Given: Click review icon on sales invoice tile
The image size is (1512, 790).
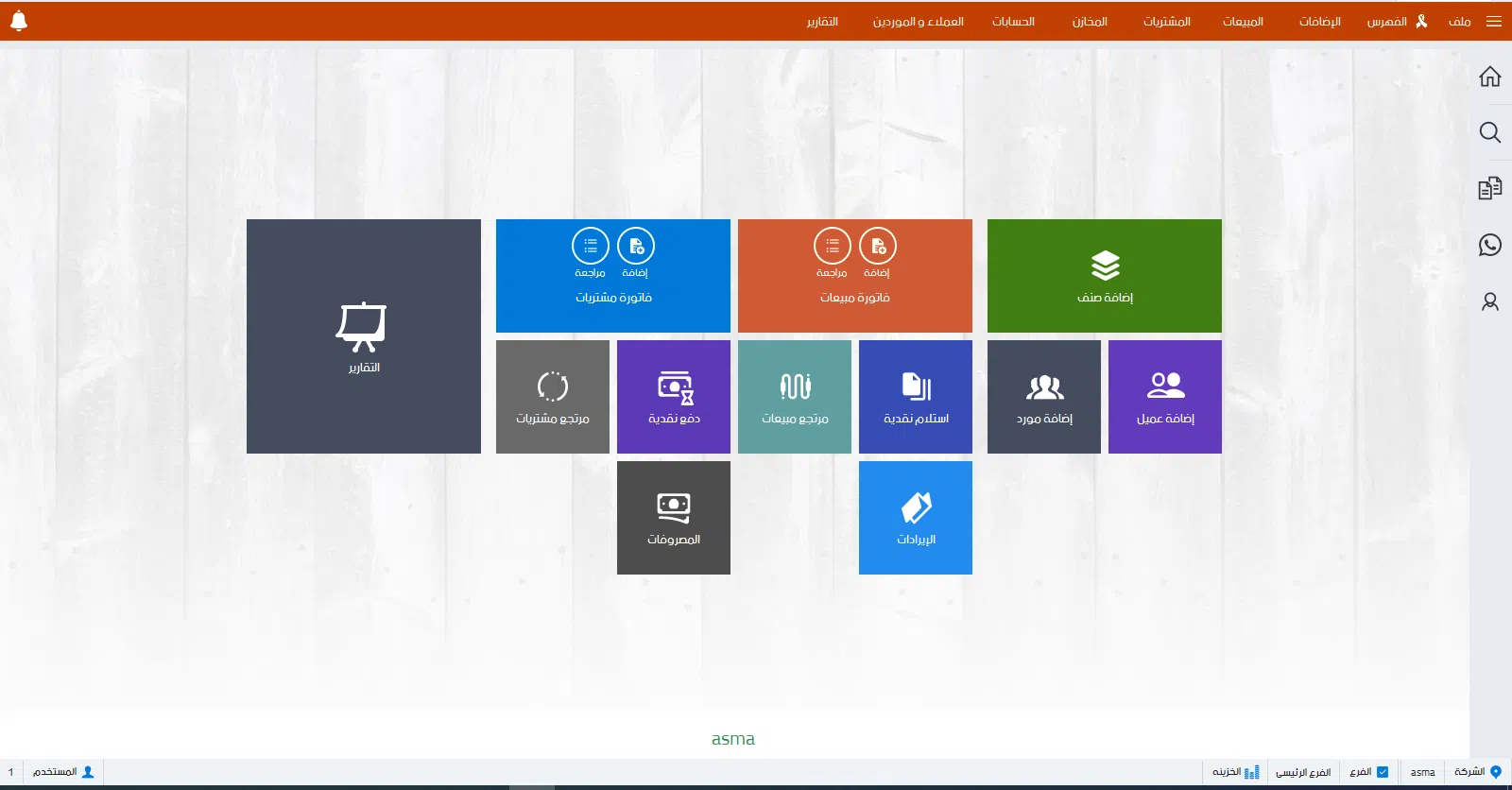Looking at the screenshot, I should [x=832, y=247].
